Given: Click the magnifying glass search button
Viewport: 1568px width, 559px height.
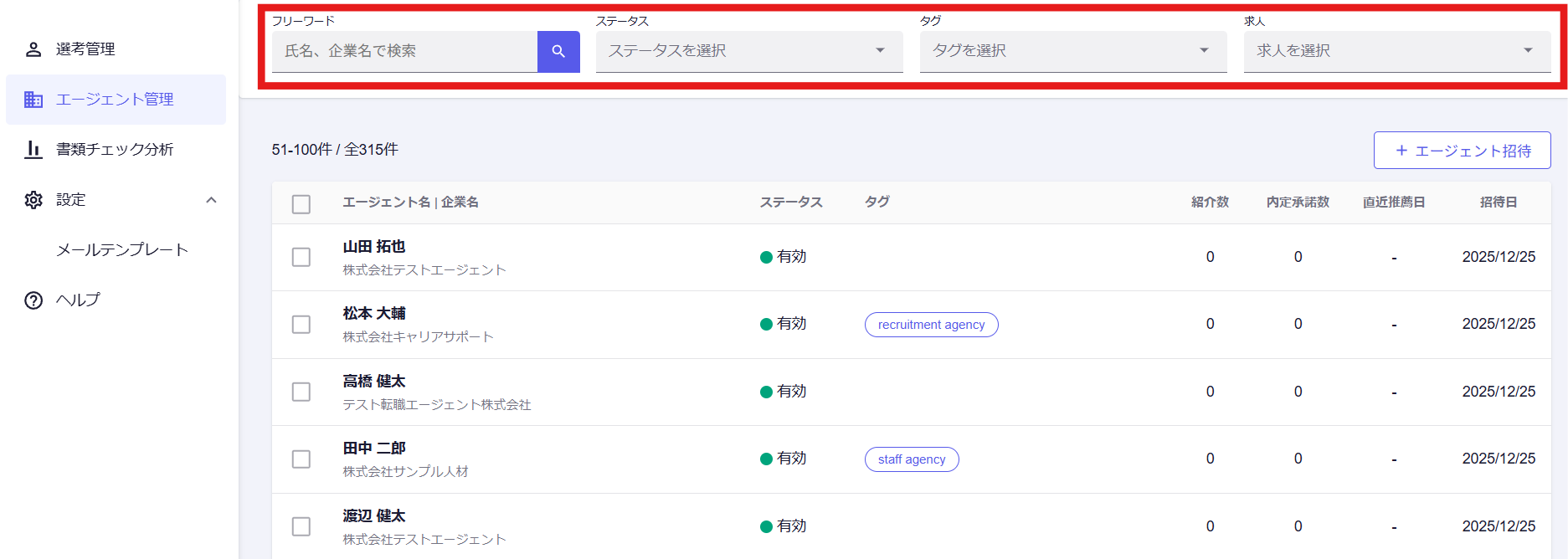Looking at the screenshot, I should pyautogui.click(x=558, y=52).
